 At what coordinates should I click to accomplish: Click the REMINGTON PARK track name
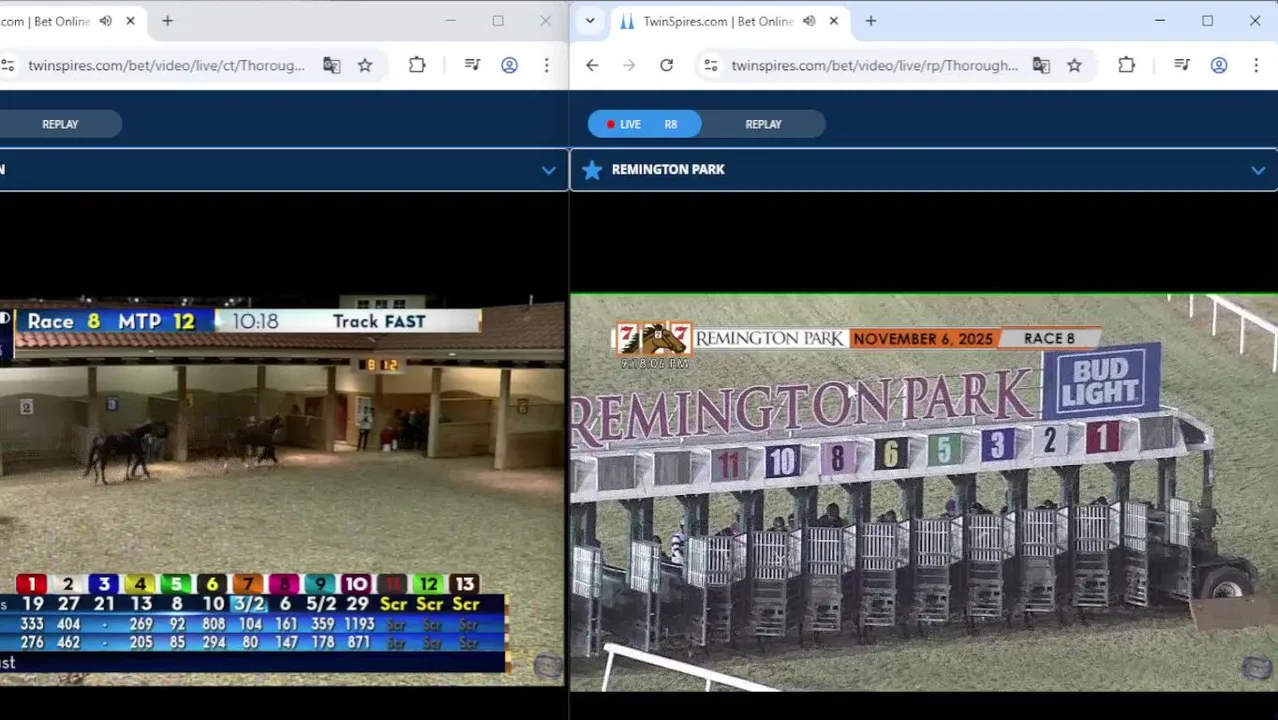point(668,170)
